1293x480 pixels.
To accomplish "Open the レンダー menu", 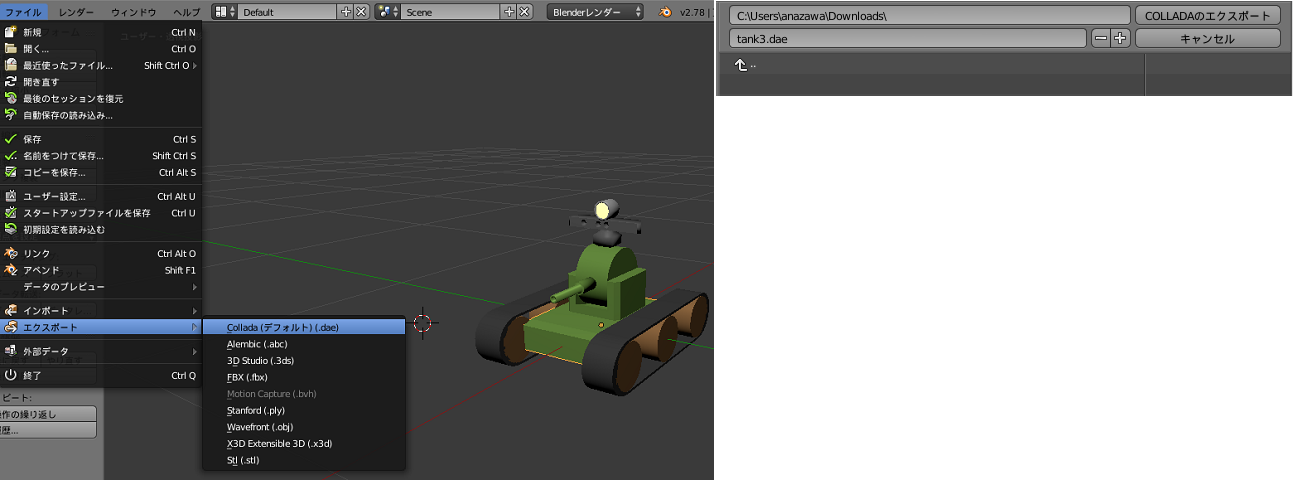I will pos(76,12).
